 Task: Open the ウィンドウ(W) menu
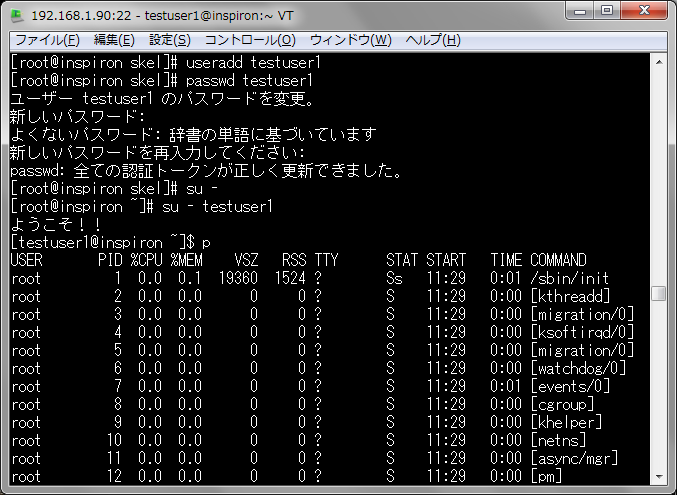click(351, 40)
